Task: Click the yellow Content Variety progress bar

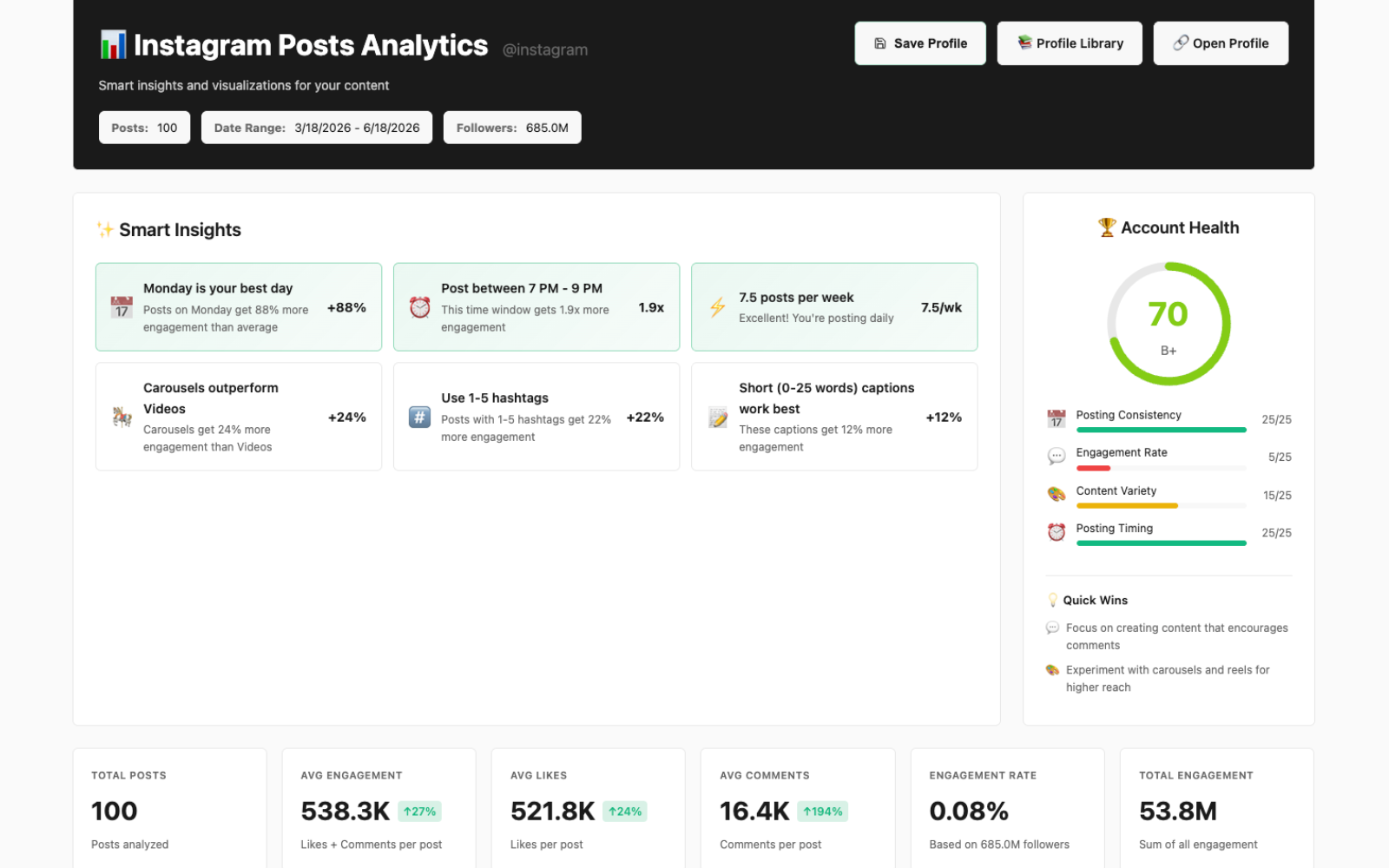Action: pyautogui.click(x=1127, y=505)
